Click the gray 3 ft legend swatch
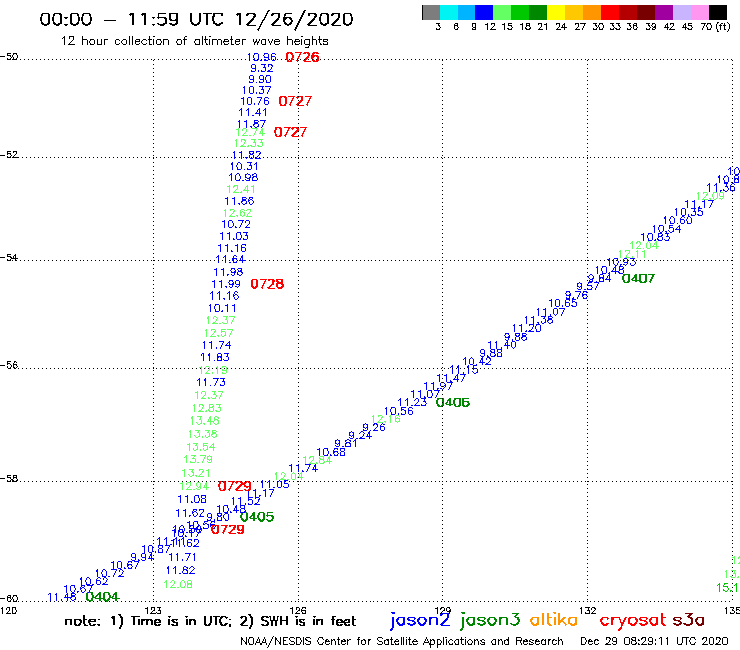Image resolution: width=740 pixels, height=650 pixels. (x=431, y=12)
